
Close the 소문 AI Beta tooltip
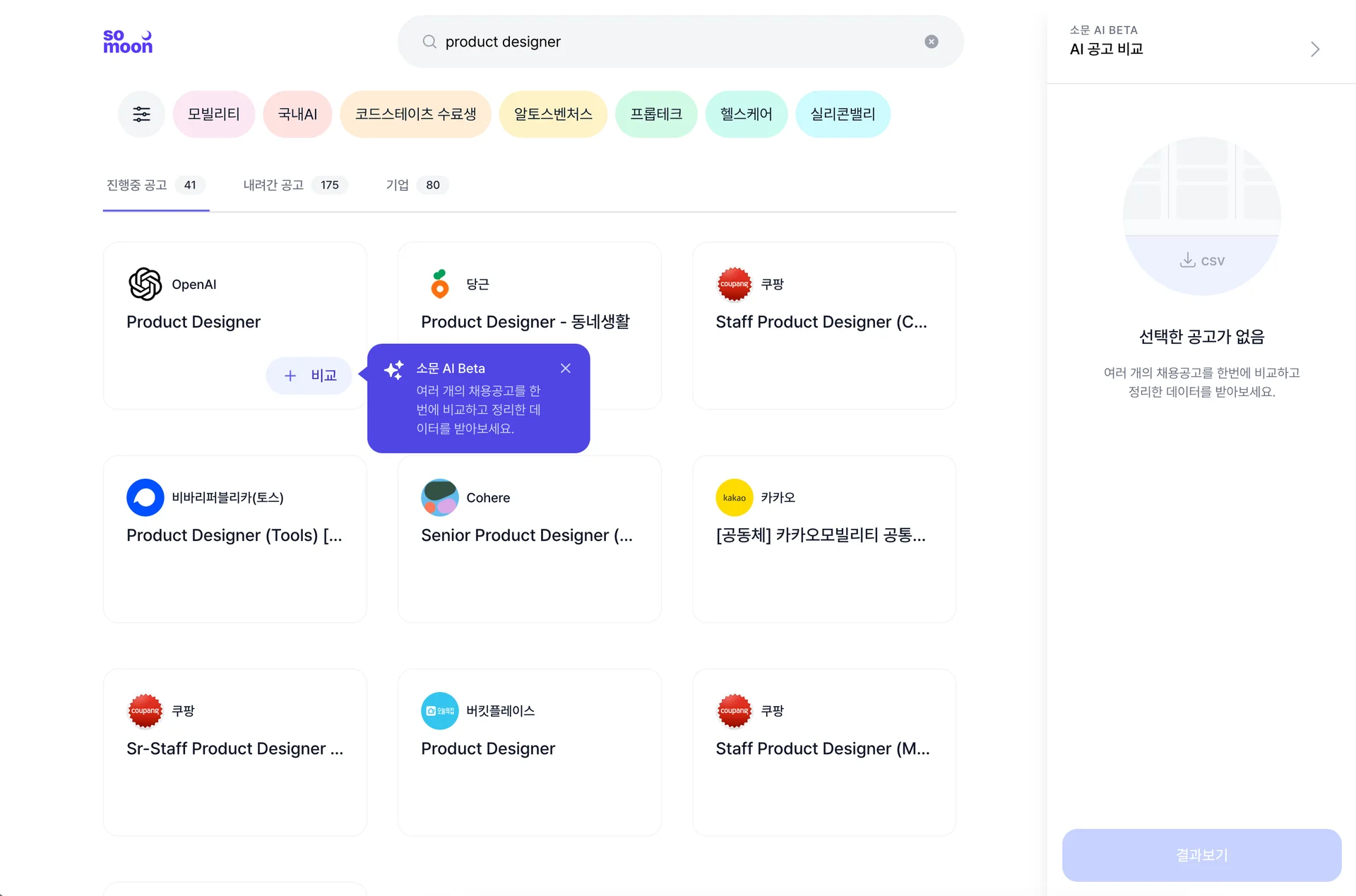point(566,369)
